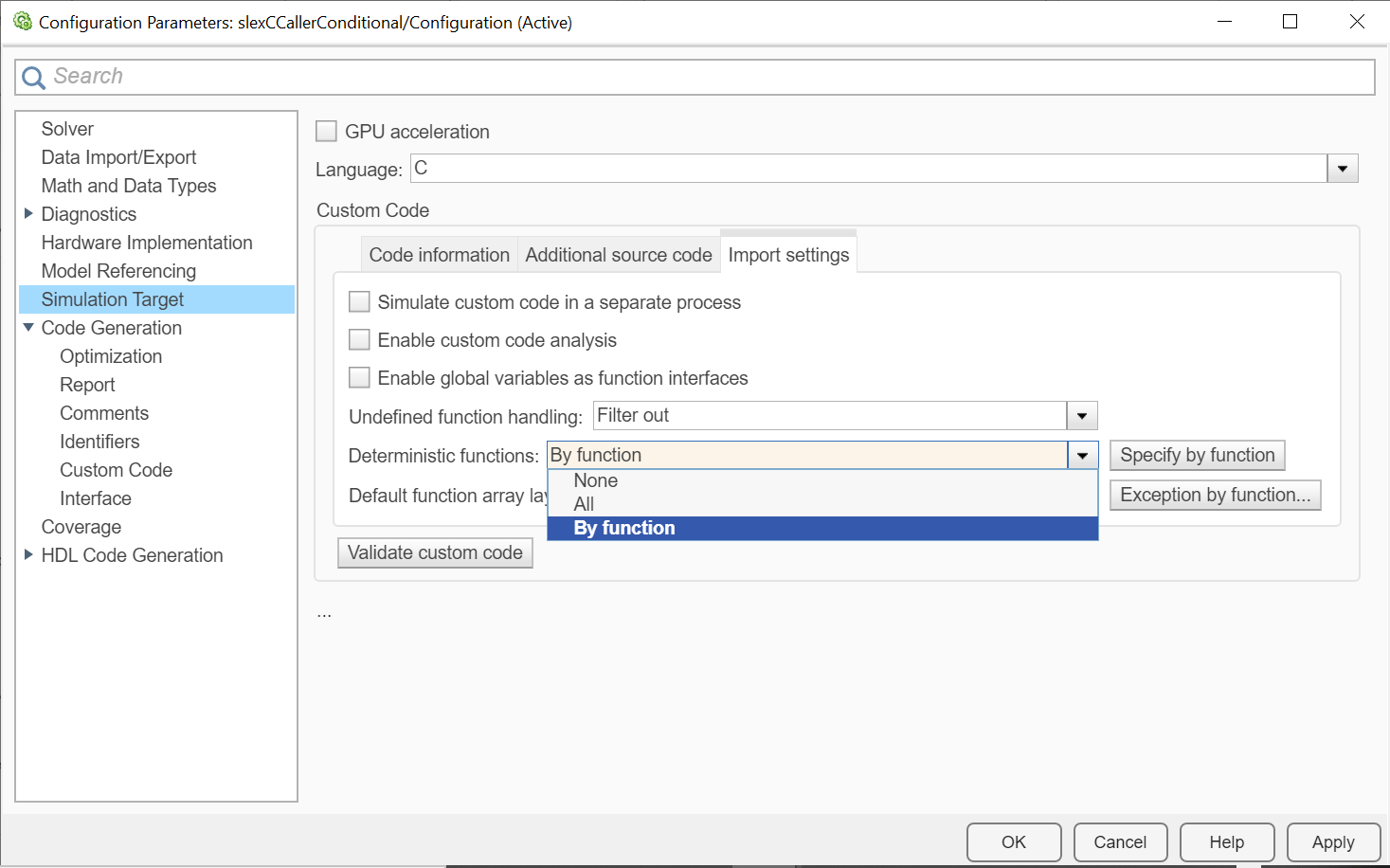The width and height of the screenshot is (1390, 868).
Task: Expand HDL Code Generation node
Action: [28, 555]
